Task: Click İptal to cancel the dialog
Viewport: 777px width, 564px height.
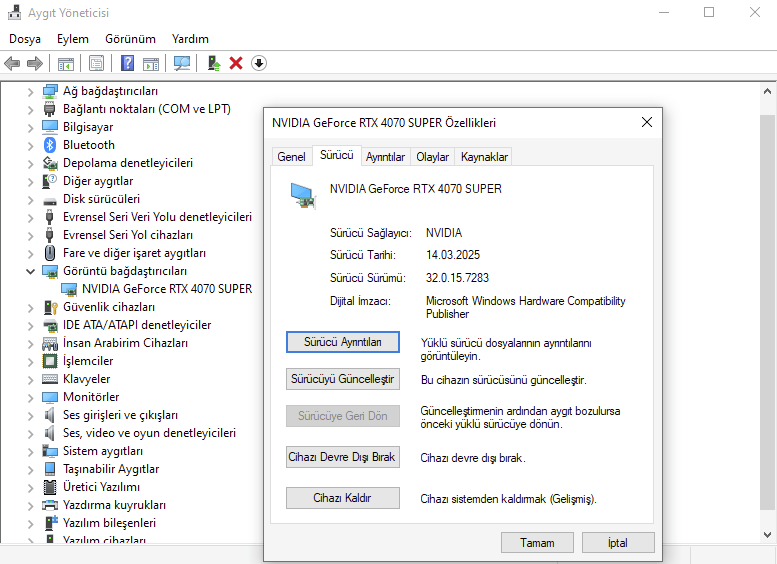Action: click(618, 543)
